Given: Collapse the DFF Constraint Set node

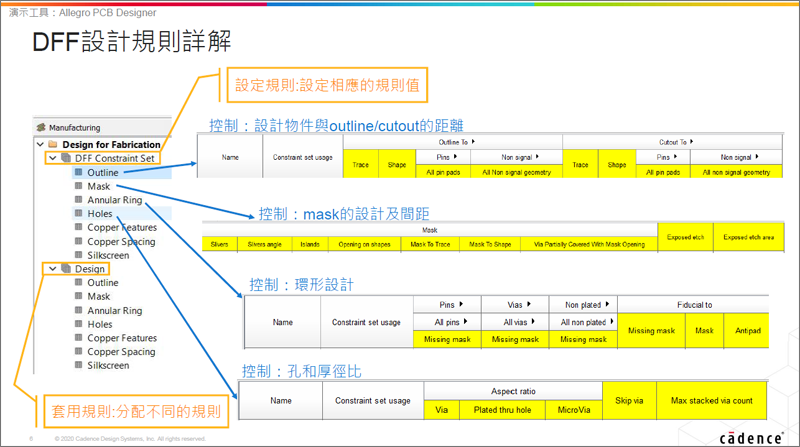Looking at the screenshot, I should coord(53,158).
